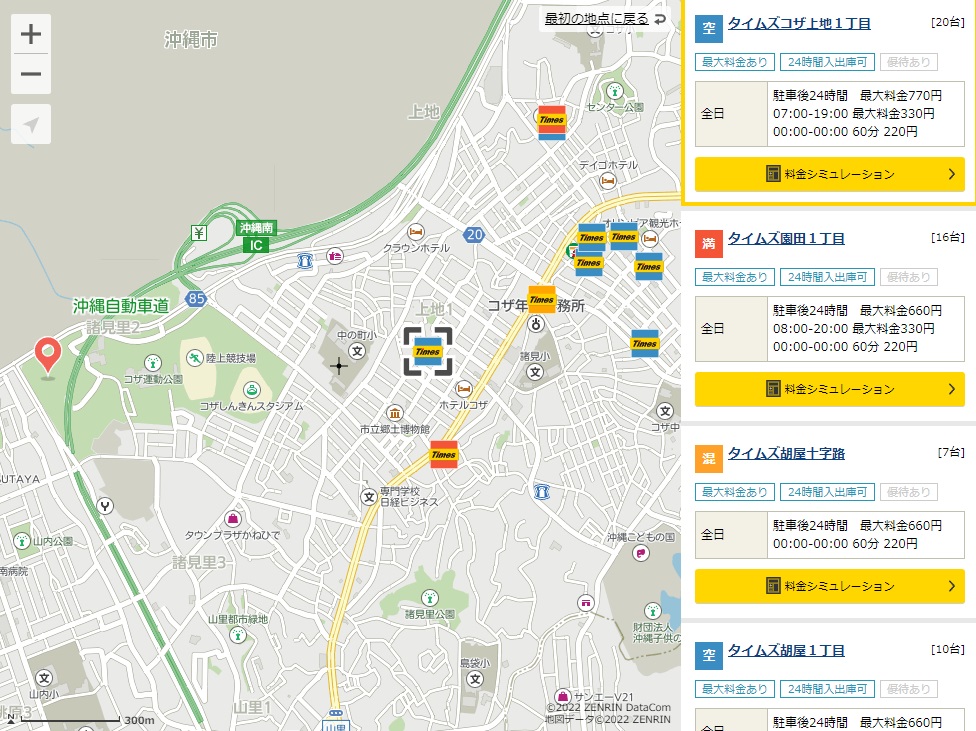Click the [7台] capacity text

951,452
